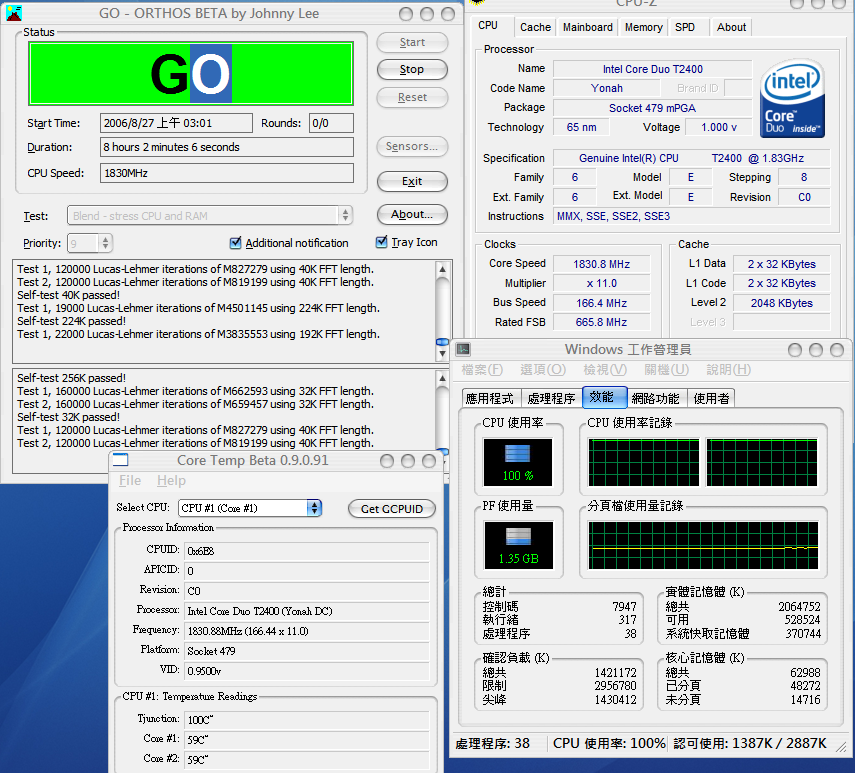The image size is (855, 773).
Task: Click the PF usage 1.35 GB gauge
Action: tap(518, 545)
